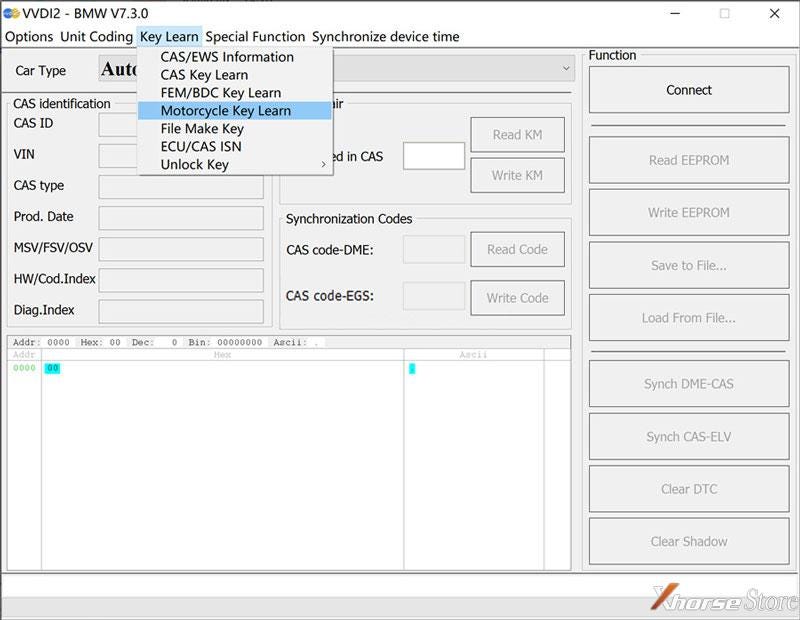The height and width of the screenshot is (620, 800).
Task: Click Synchronize device time menu
Action: pyautogui.click(x=386, y=37)
